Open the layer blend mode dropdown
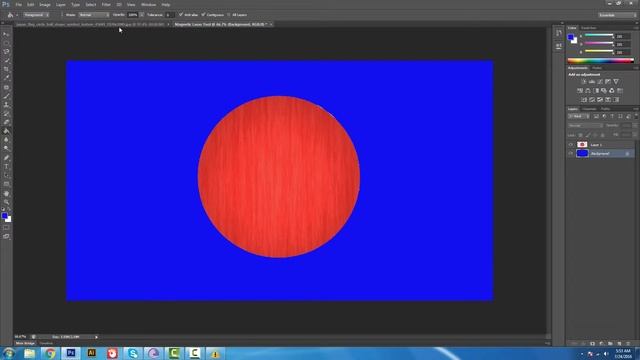The height and width of the screenshot is (360, 640). 585,125
